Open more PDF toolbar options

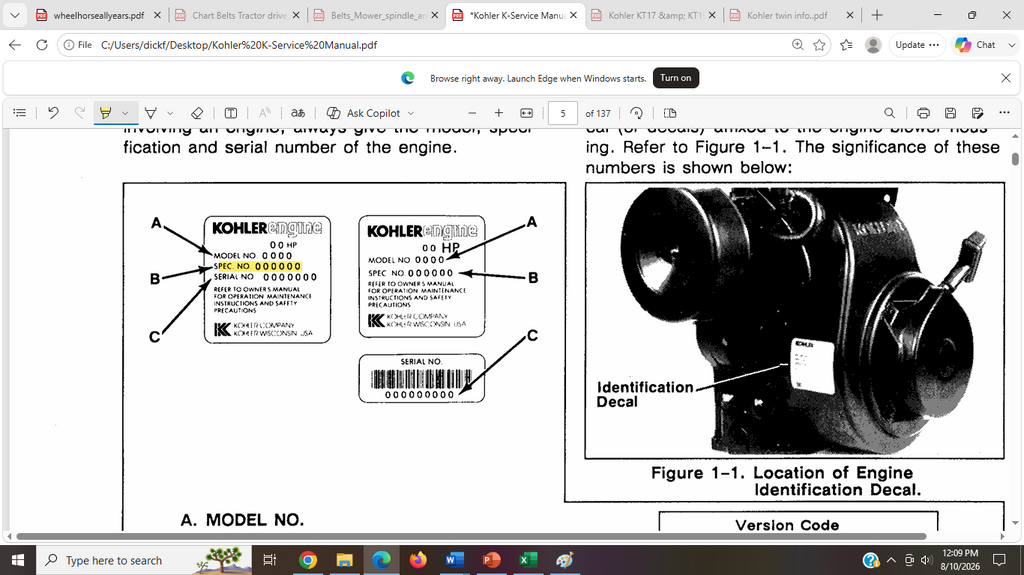[x=1004, y=113]
